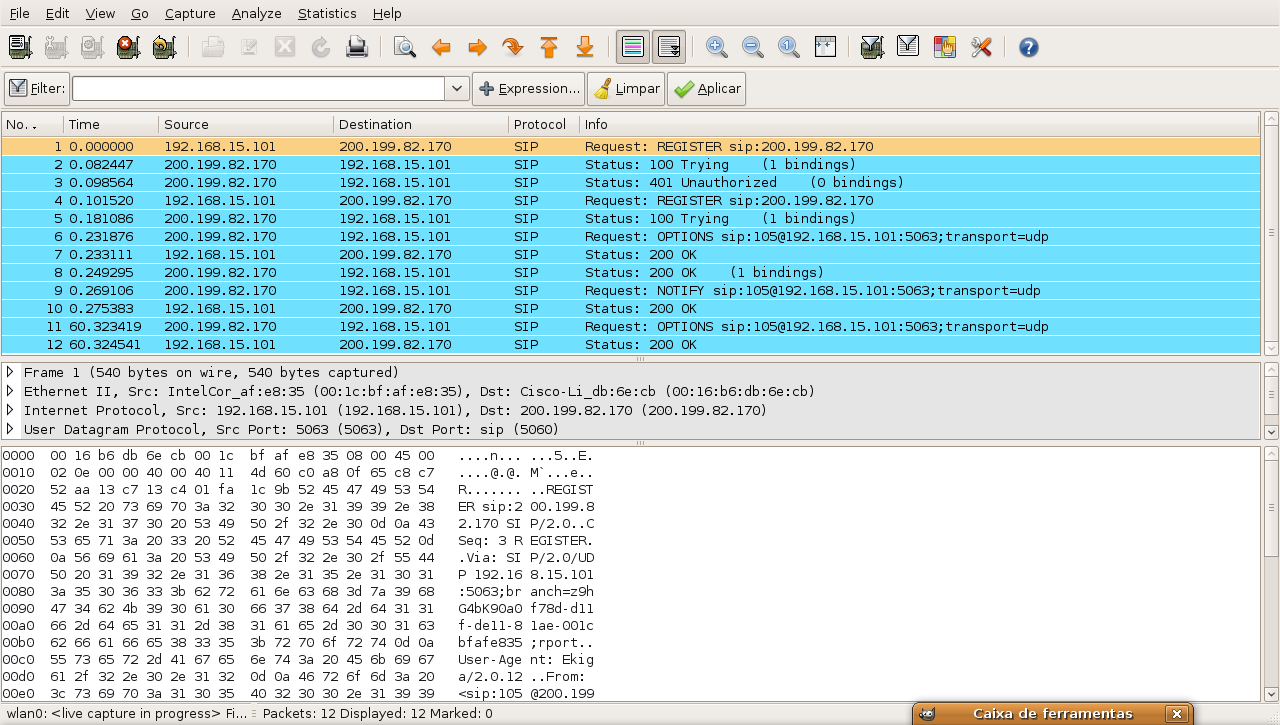1280x725 pixels.
Task: Open the Analyze menu
Action: [x=256, y=13]
